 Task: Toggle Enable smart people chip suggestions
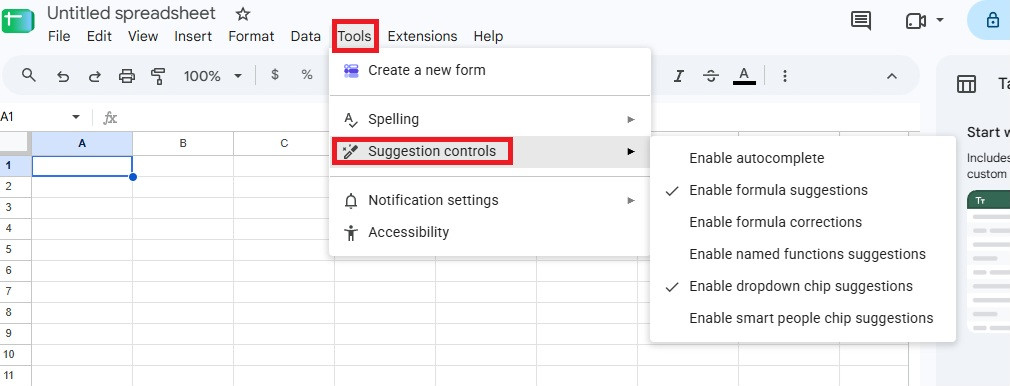coord(803,318)
